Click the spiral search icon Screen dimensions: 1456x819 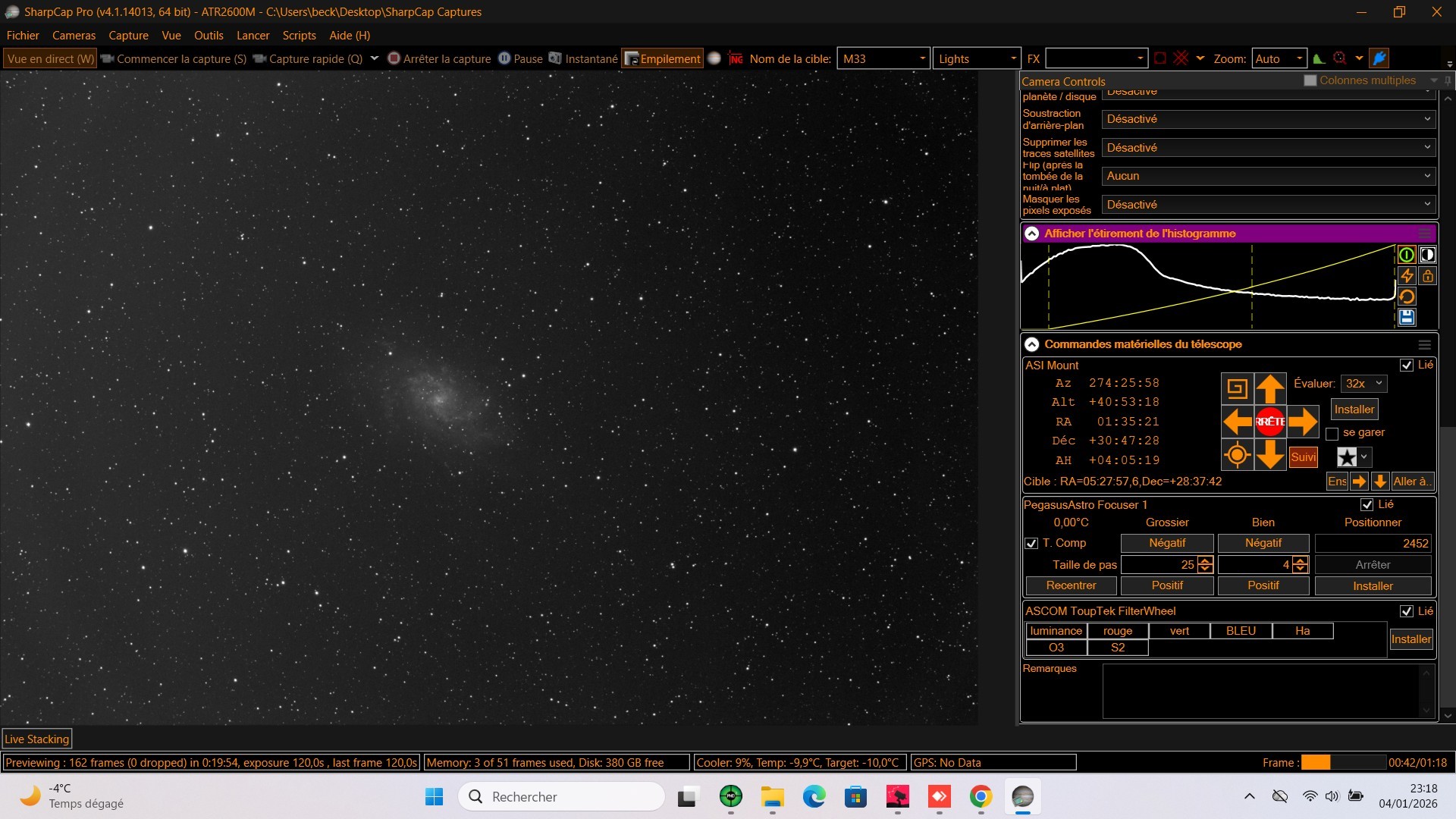click(1237, 389)
